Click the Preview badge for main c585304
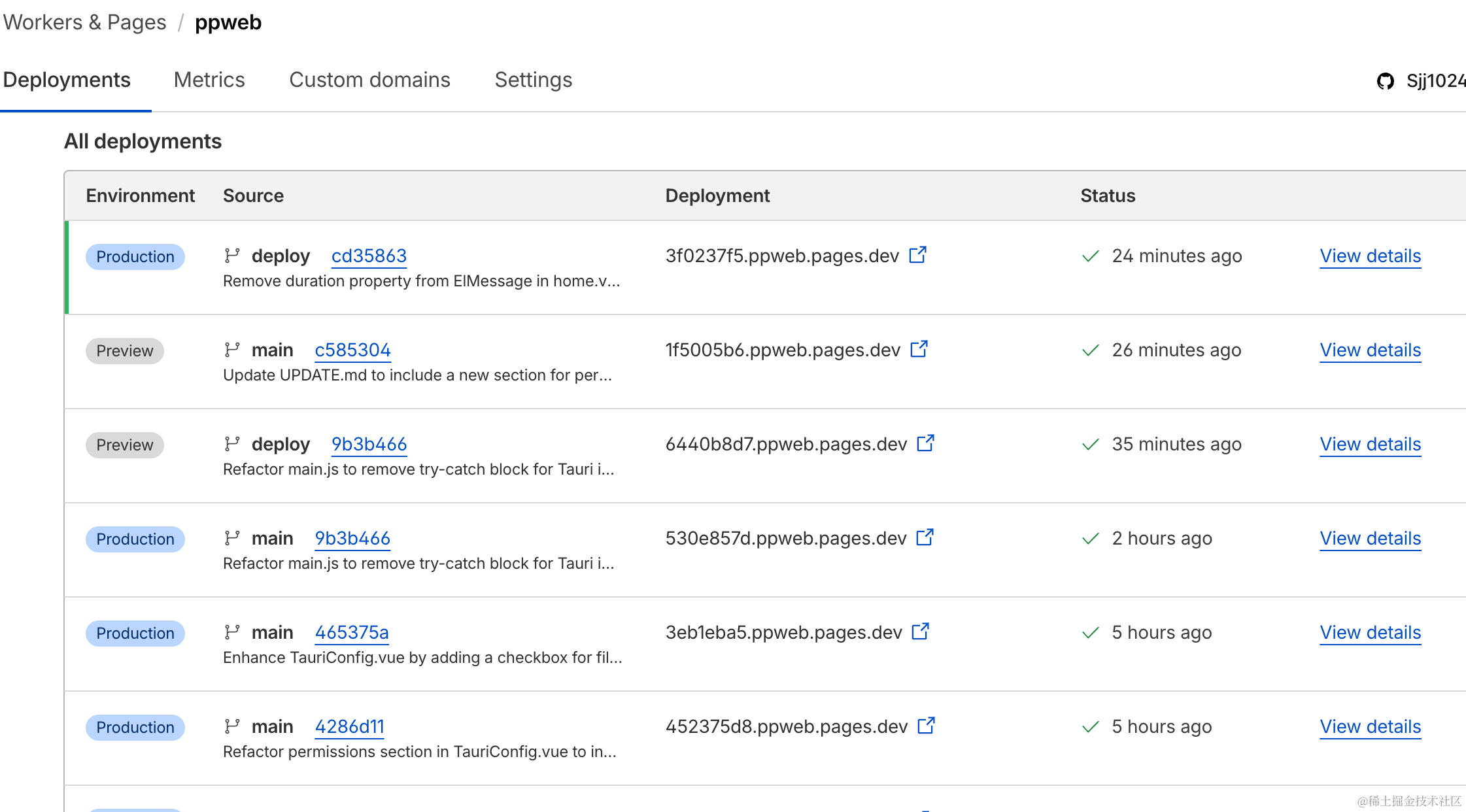 pyautogui.click(x=124, y=350)
